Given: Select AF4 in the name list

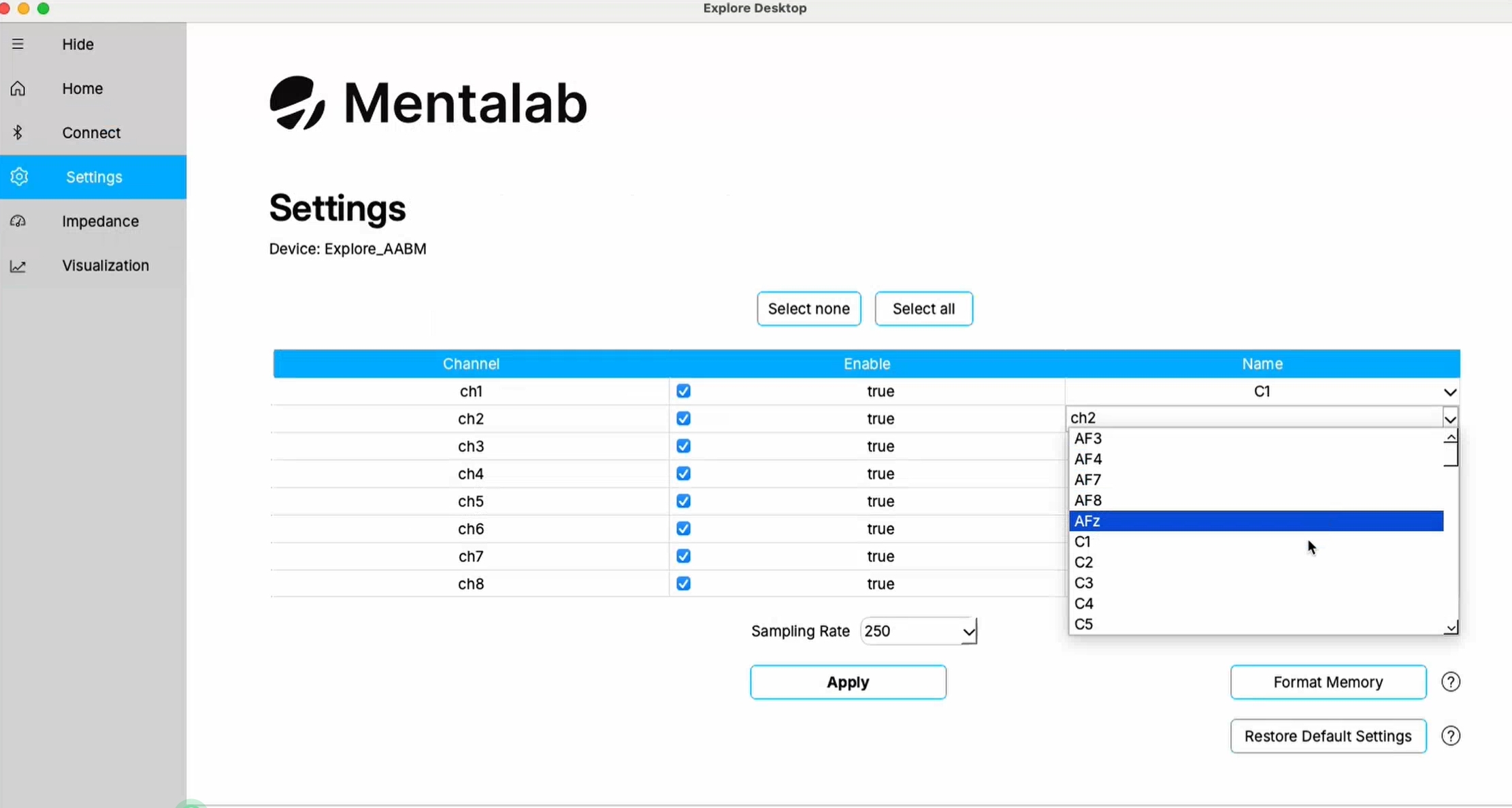Looking at the screenshot, I should (1256, 459).
